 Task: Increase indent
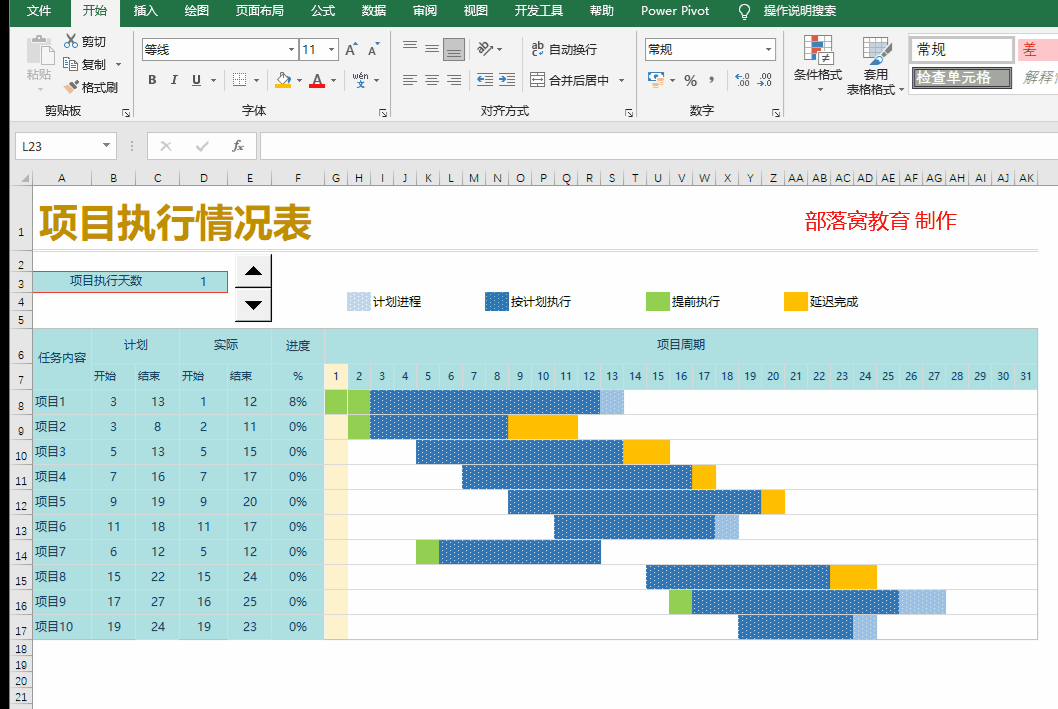(507, 80)
